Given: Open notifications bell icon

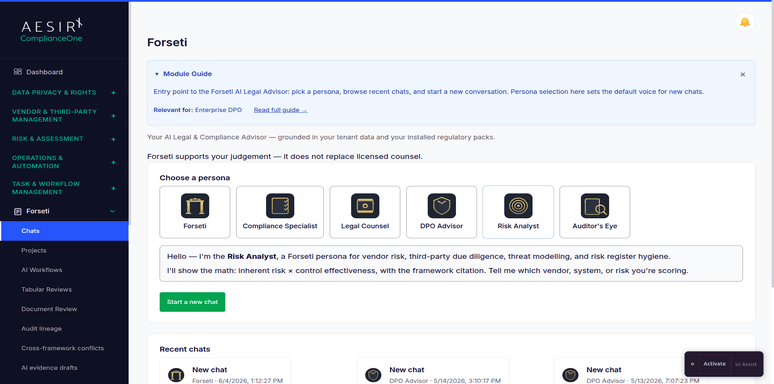Looking at the screenshot, I should coord(745,22).
